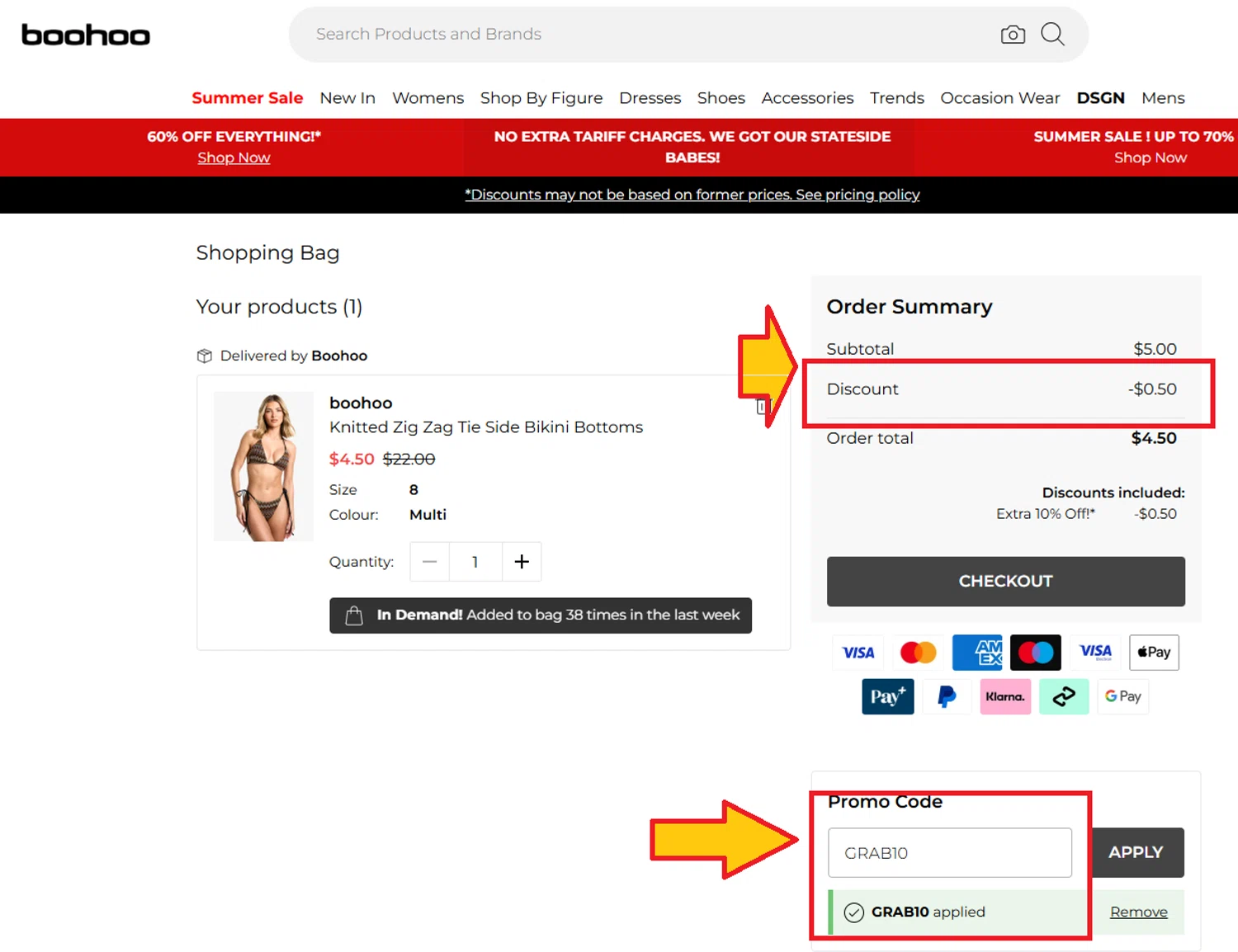Screen dimensions: 1238x952
Task: Click the Order total $4.50 amount
Action: [1154, 438]
